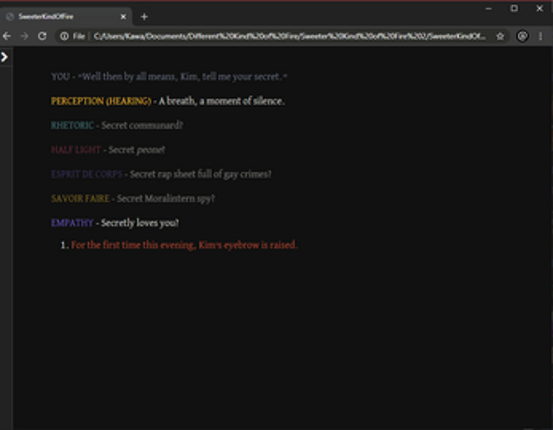
Task: Maximize the browser window
Action: coord(514,8)
